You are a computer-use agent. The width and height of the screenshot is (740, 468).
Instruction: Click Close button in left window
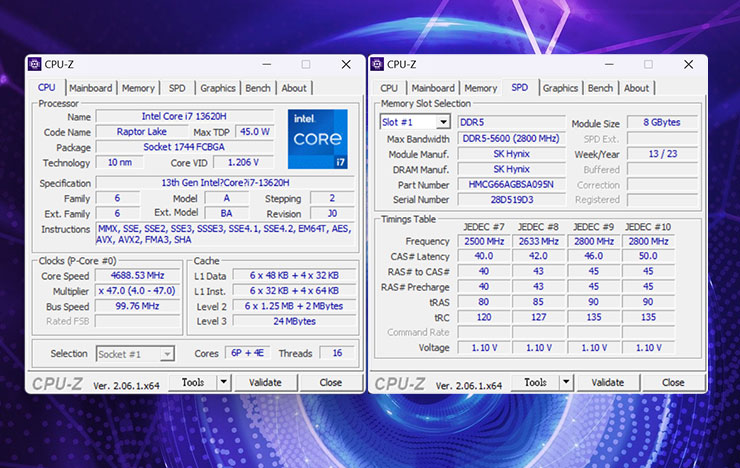(x=331, y=382)
